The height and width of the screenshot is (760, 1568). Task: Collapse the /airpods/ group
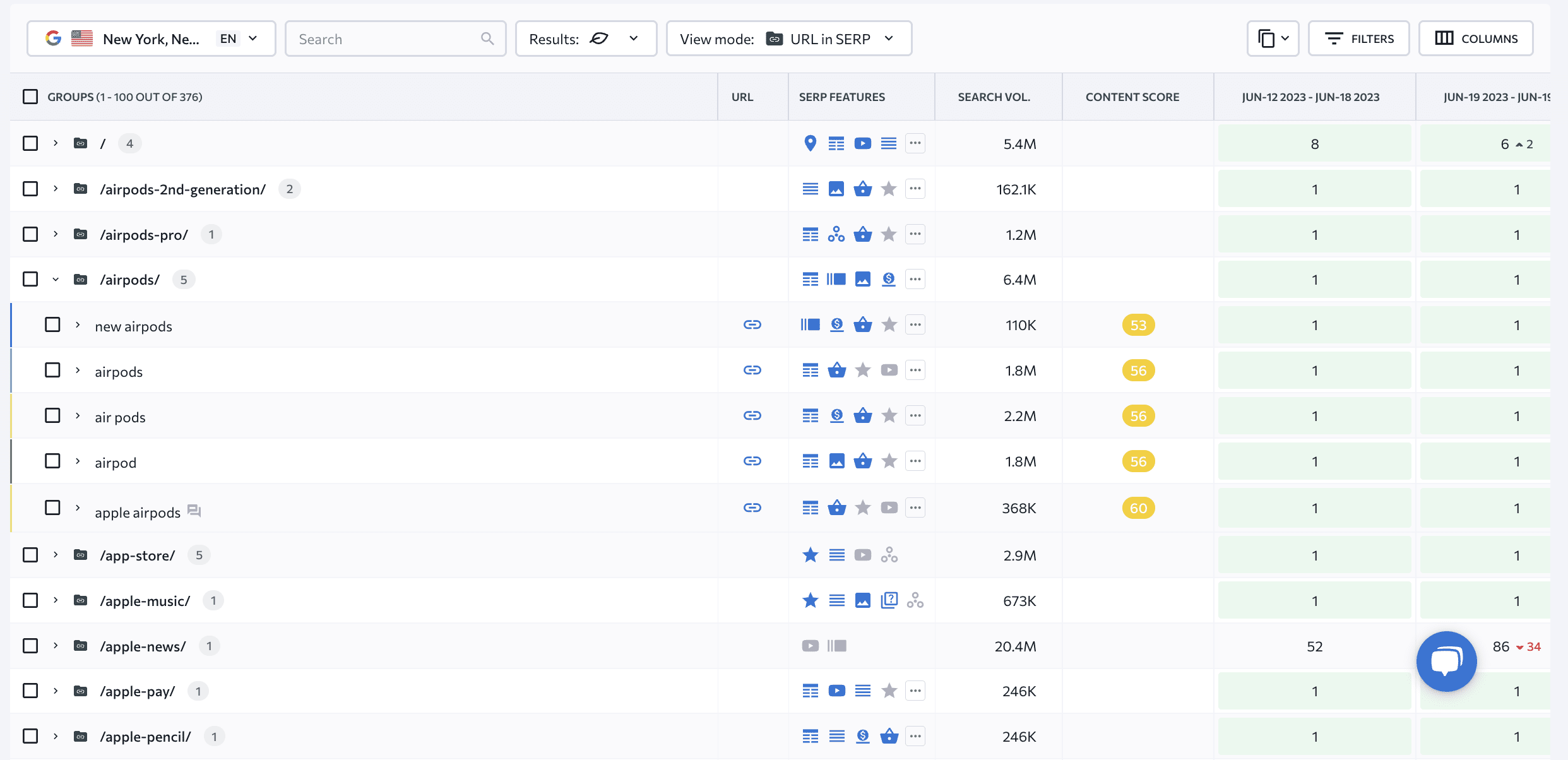coord(56,279)
